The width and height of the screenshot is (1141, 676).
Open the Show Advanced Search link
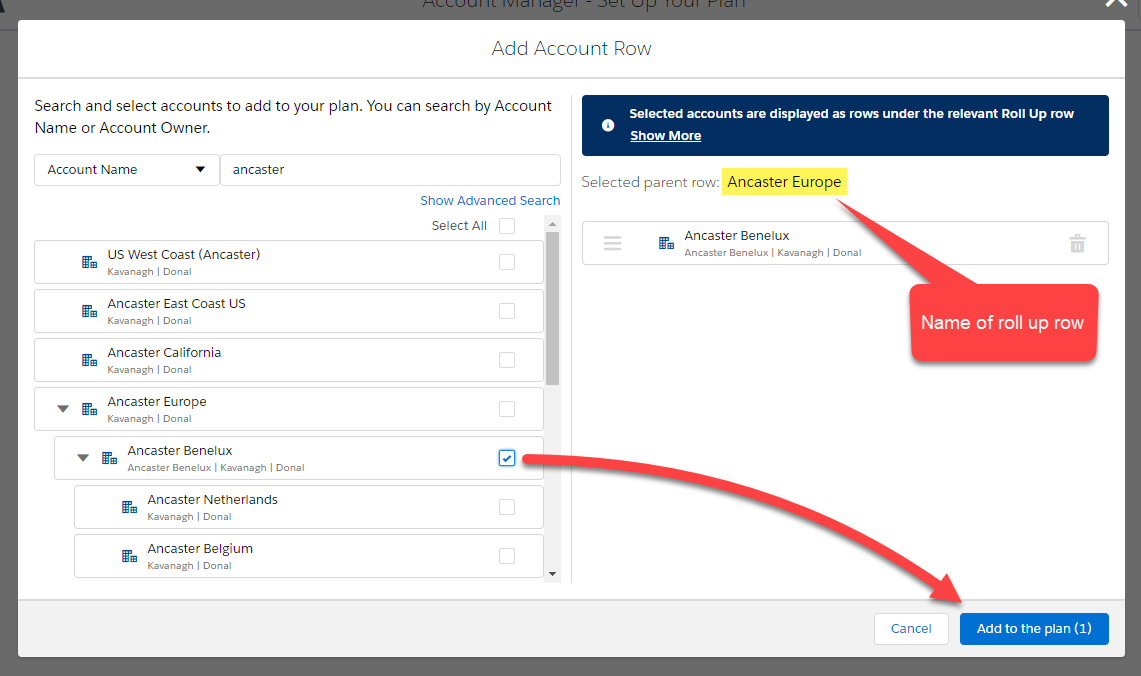click(x=490, y=201)
